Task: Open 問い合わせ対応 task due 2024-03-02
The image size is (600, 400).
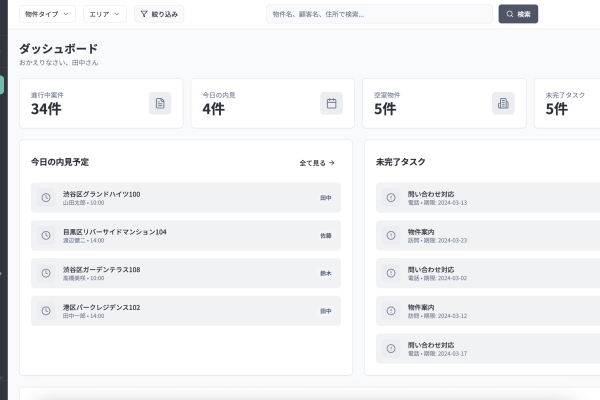Action: pyautogui.click(x=488, y=273)
